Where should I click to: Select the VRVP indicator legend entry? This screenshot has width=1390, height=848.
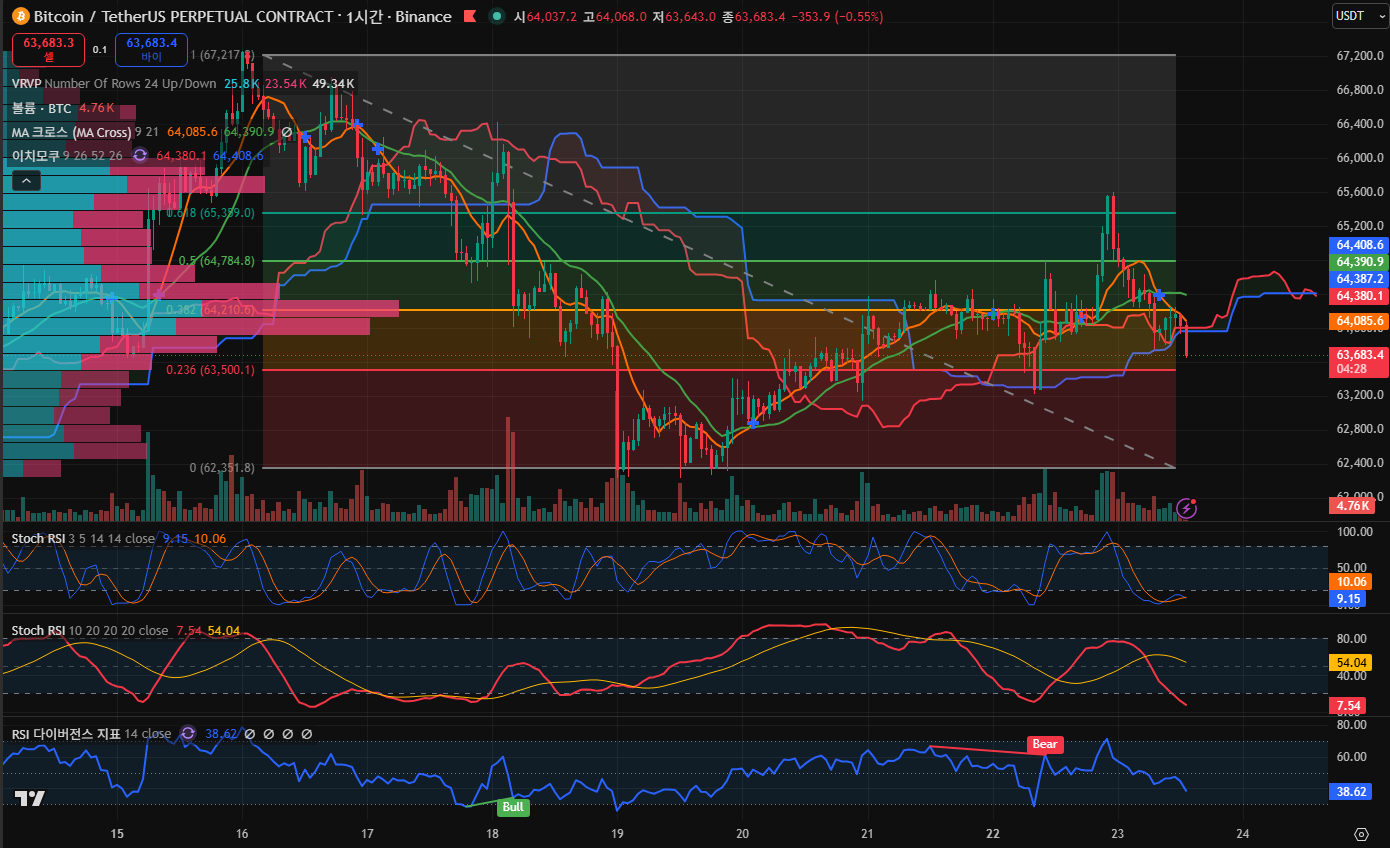click(27, 83)
